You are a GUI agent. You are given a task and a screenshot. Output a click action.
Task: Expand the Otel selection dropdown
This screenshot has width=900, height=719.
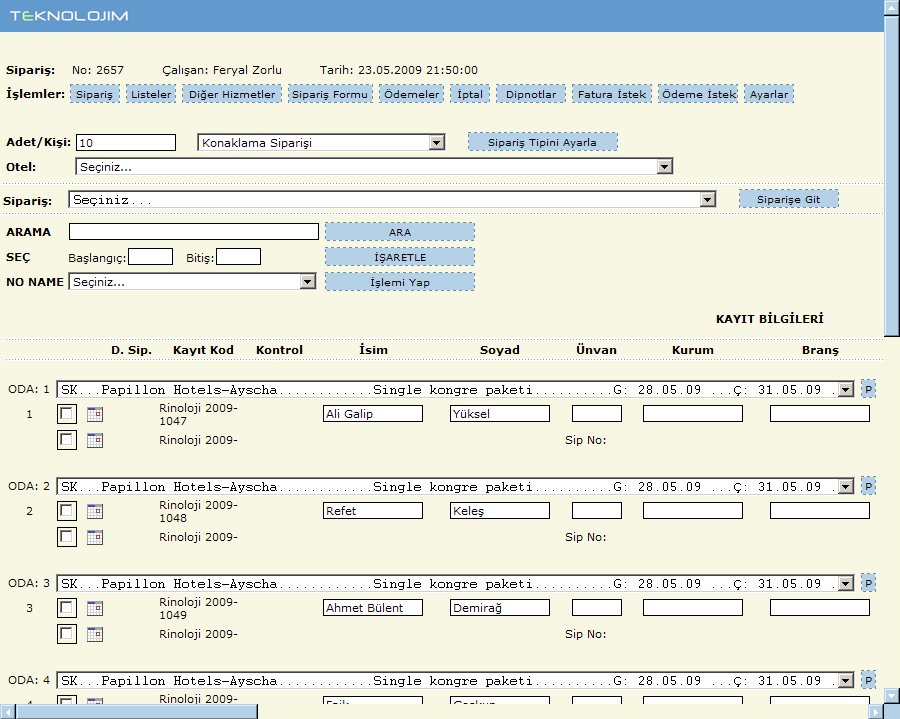pyautogui.click(x=374, y=167)
